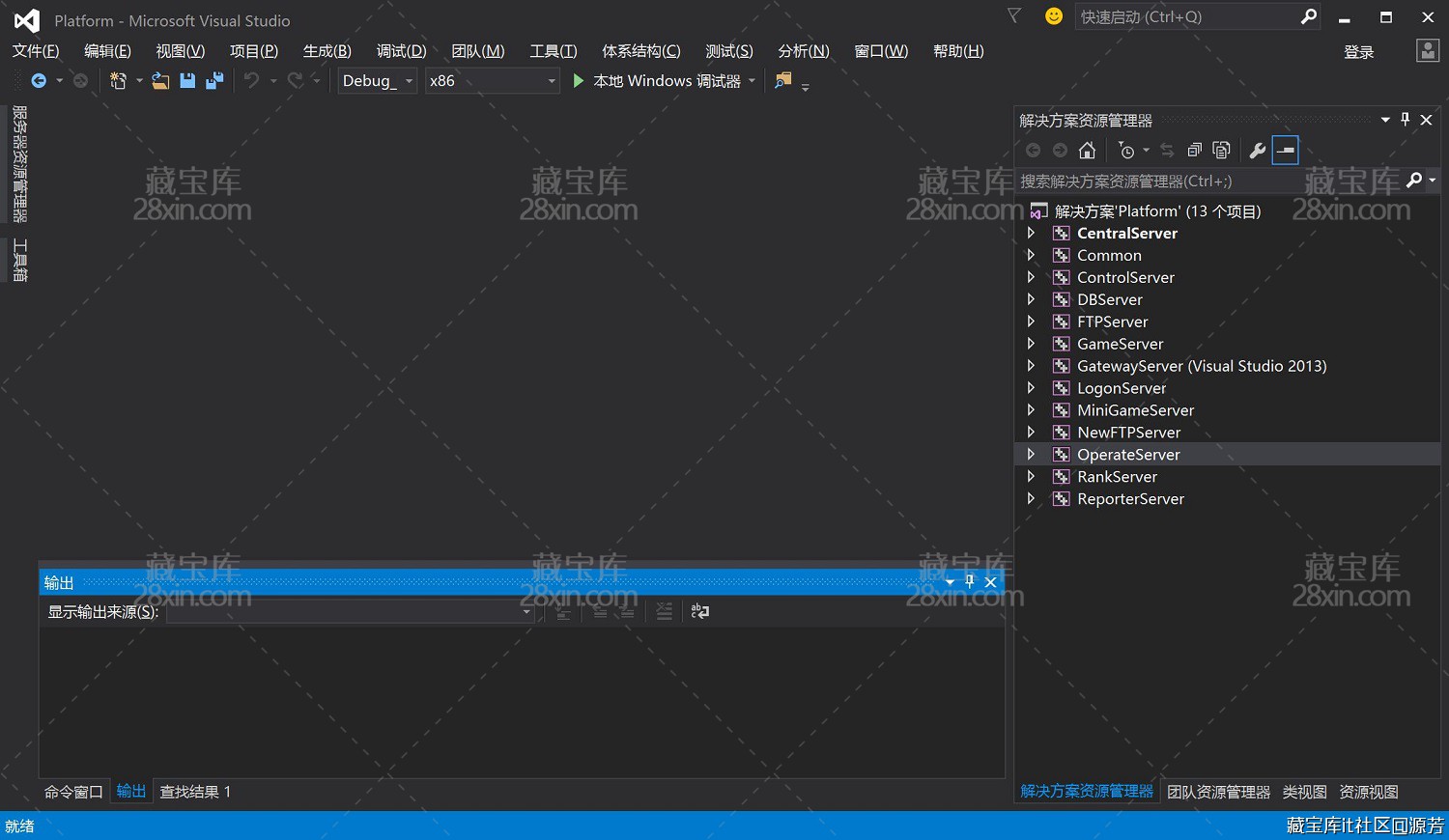Image resolution: width=1449 pixels, height=840 pixels.
Task: Click the New Project toolbar icon
Action: pyautogui.click(x=118, y=81)
